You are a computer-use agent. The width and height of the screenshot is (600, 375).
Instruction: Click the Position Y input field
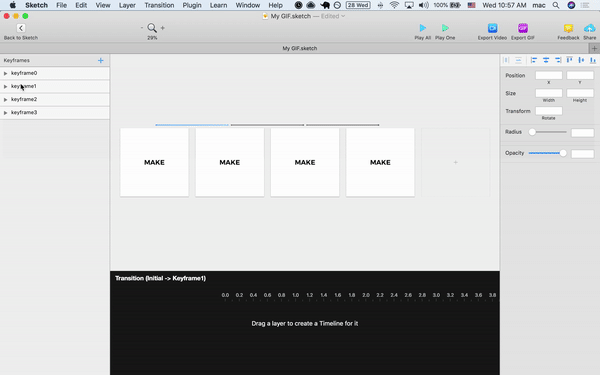580,75
